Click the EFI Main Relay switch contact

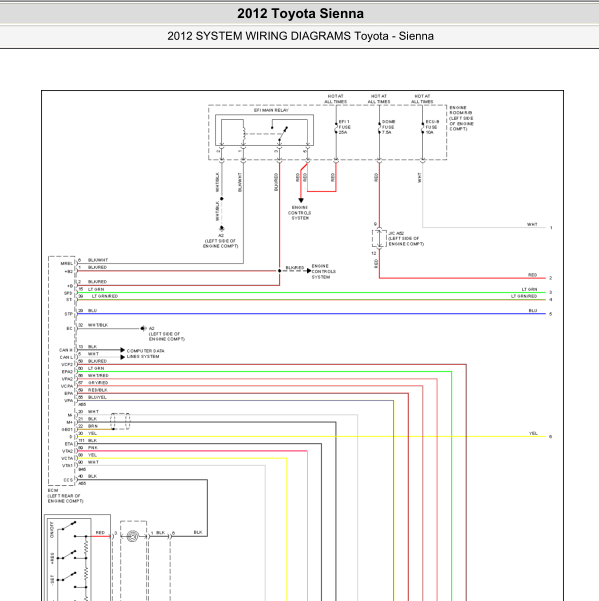pyautogui.click(x=283, y=133)
